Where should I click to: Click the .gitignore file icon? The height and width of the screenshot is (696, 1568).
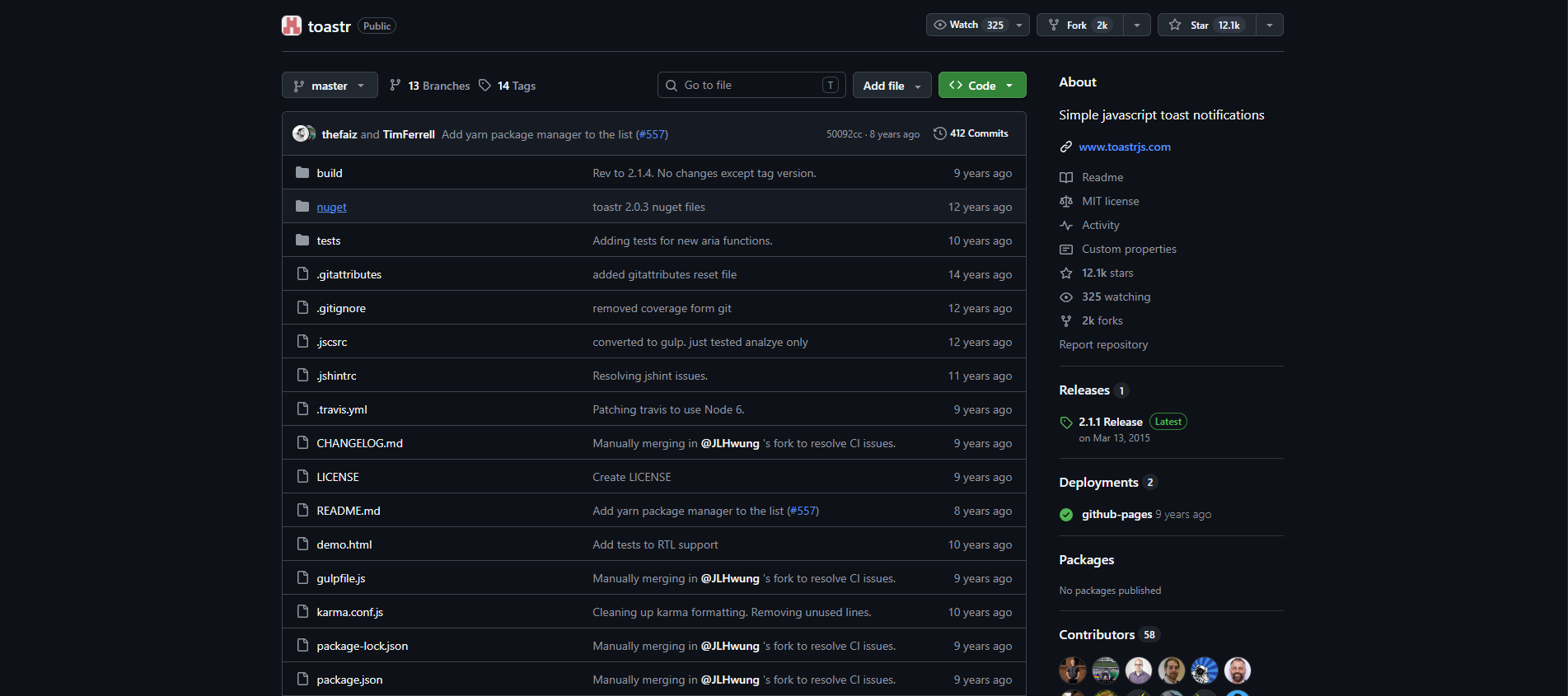302,308
